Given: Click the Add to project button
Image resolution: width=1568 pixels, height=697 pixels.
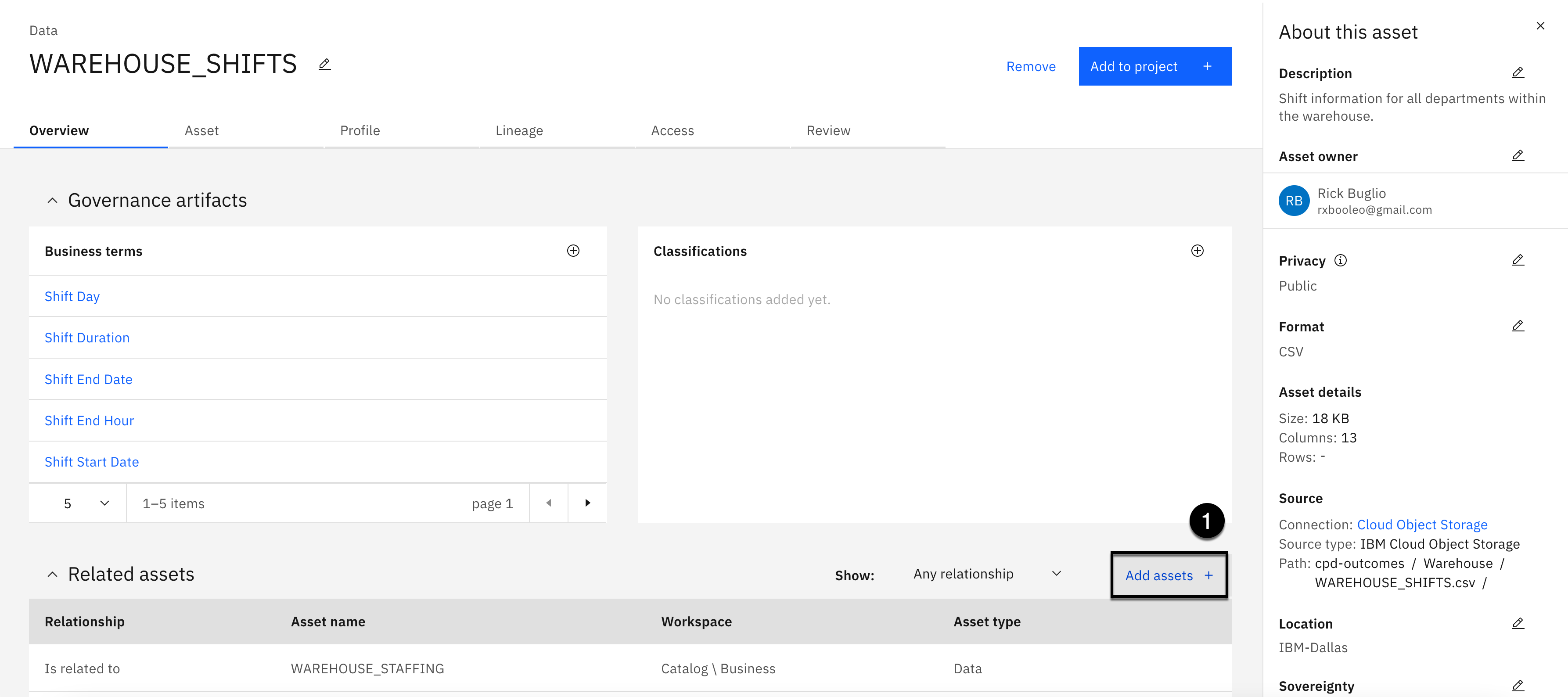Looking at the screenshot, I should pos(1154,66).
